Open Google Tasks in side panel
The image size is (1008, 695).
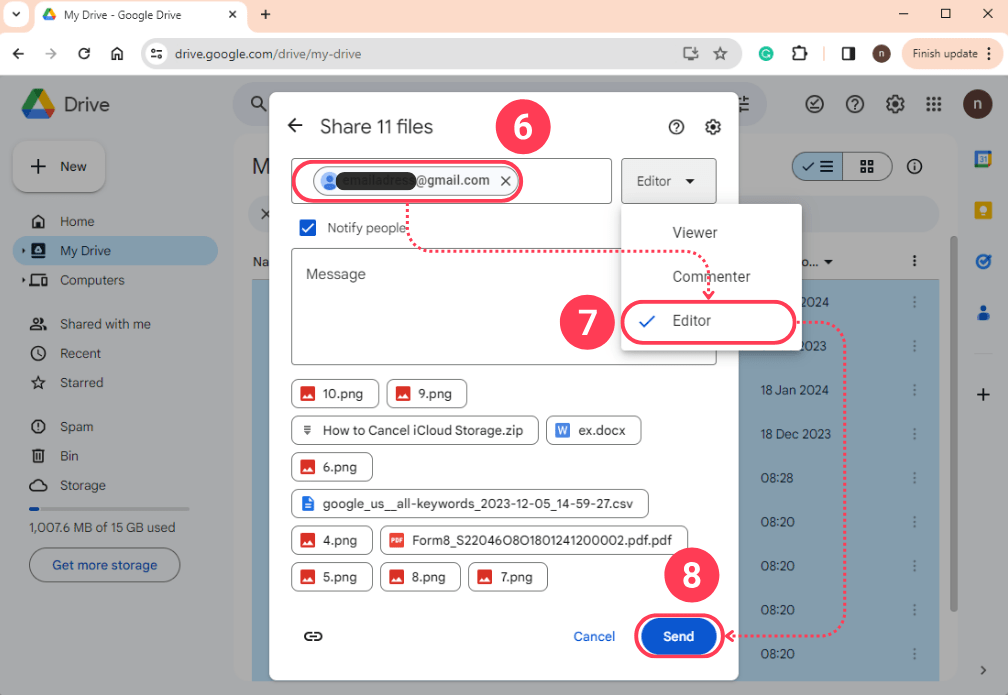[983, 261]
